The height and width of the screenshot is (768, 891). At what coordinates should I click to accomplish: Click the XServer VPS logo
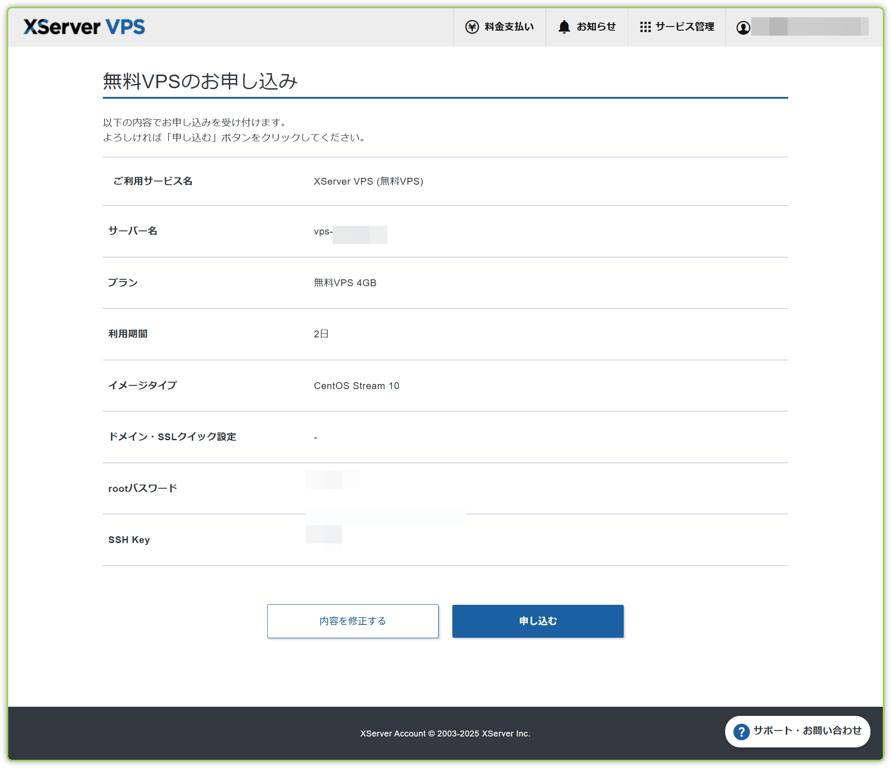(84, 27)
